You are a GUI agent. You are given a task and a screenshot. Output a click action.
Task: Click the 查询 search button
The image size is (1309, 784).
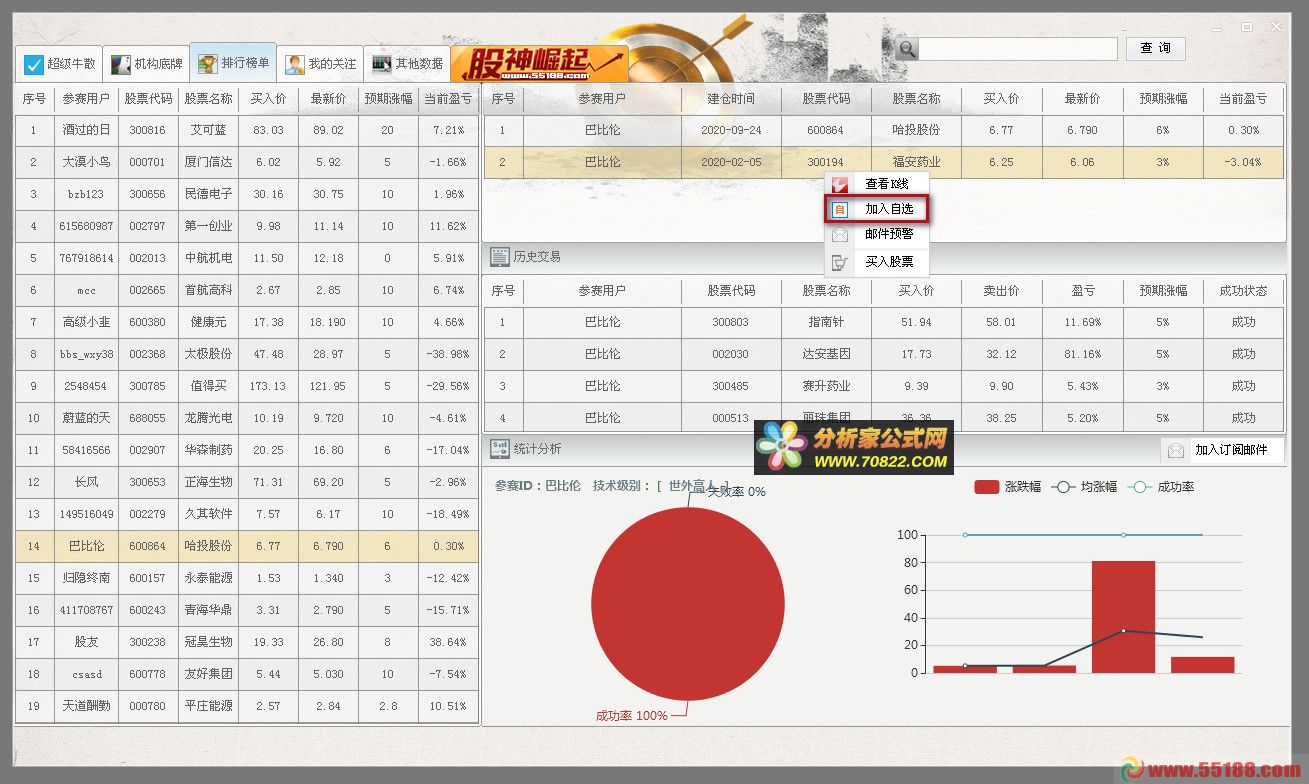pyautogui.click(x=1156, y=48)
